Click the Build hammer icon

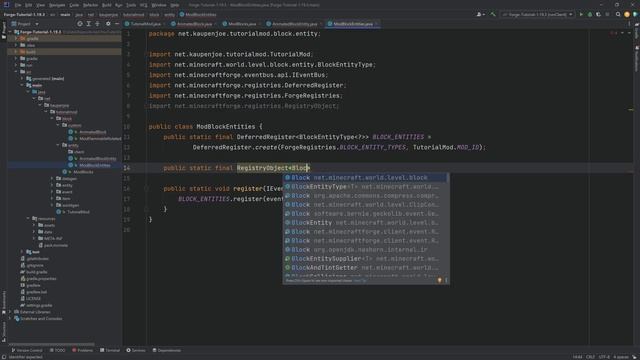(493, 14)
